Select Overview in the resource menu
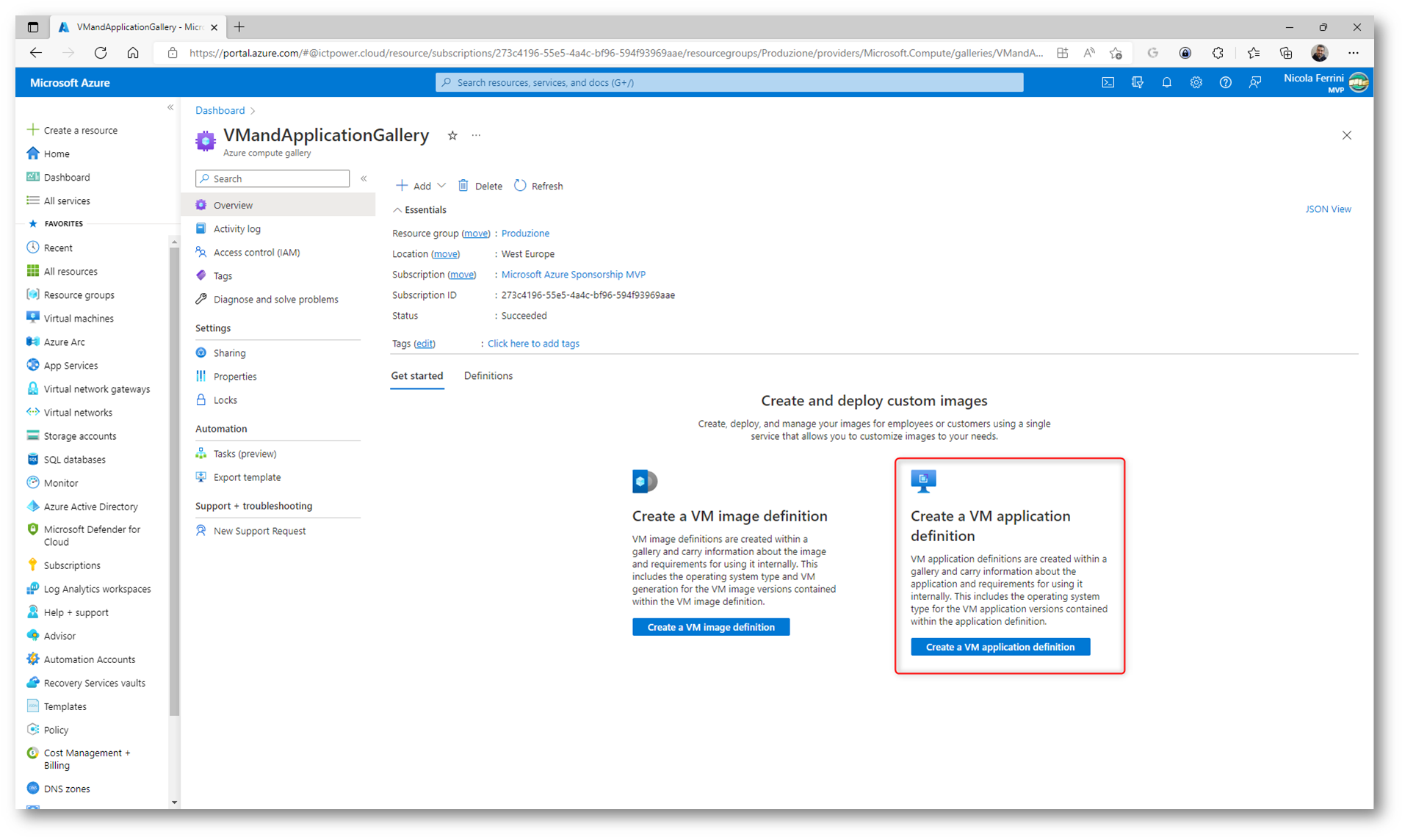 (x=278, y=205)
